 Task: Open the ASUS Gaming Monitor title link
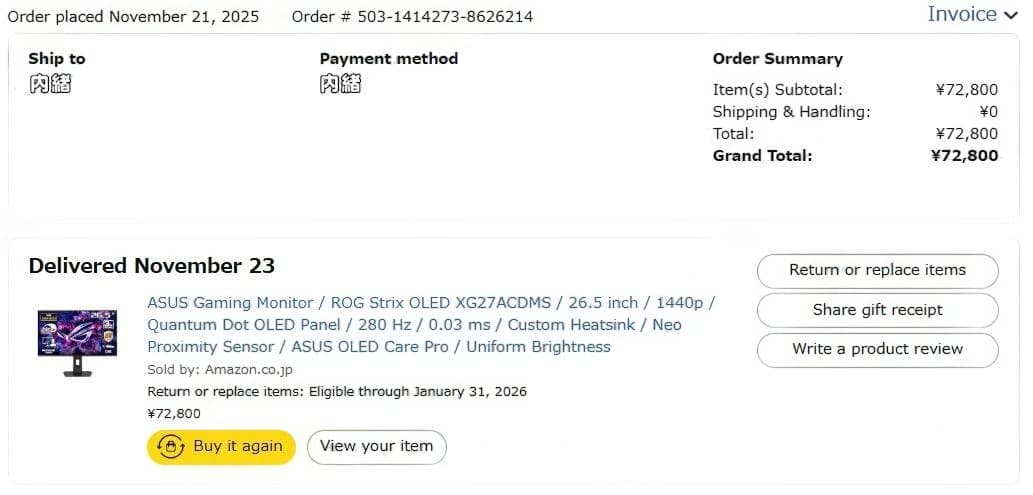[431, 324]
